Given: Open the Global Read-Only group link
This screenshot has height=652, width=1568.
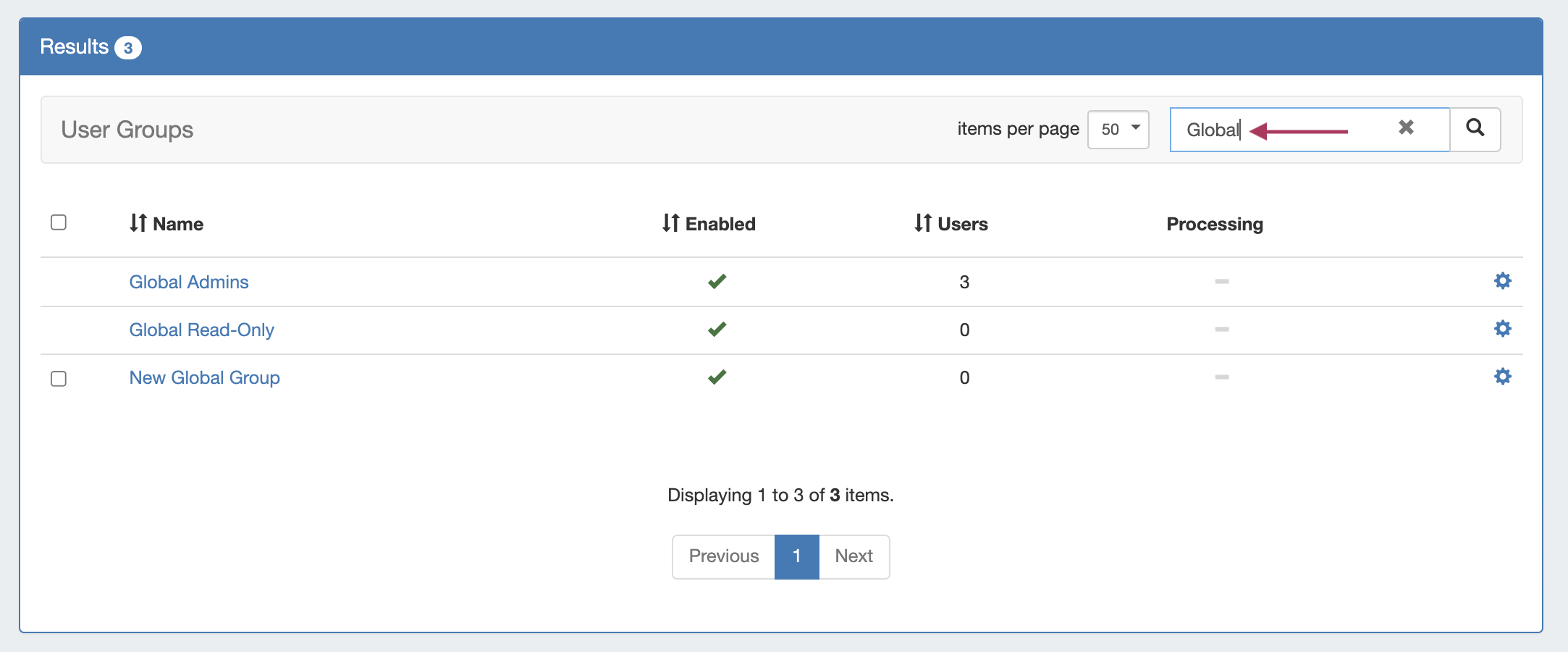Looking at the screenshot, I should [x=201, y=330].
